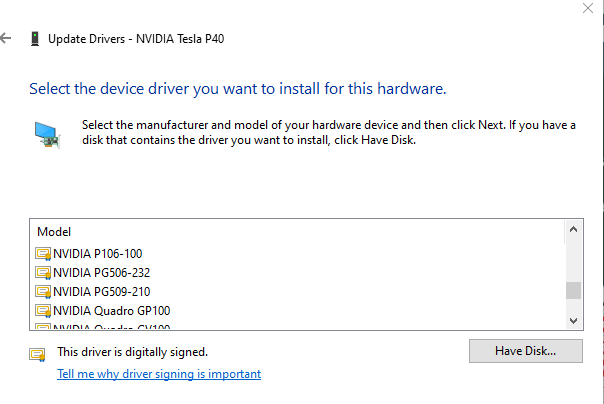Click the hardware monitor icon beside the instructions
This screenshot has width=604, height=404.
47,133
